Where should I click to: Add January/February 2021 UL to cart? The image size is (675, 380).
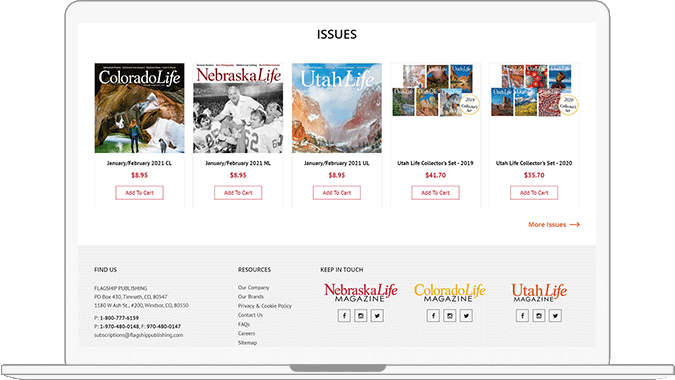pos(337,193)
